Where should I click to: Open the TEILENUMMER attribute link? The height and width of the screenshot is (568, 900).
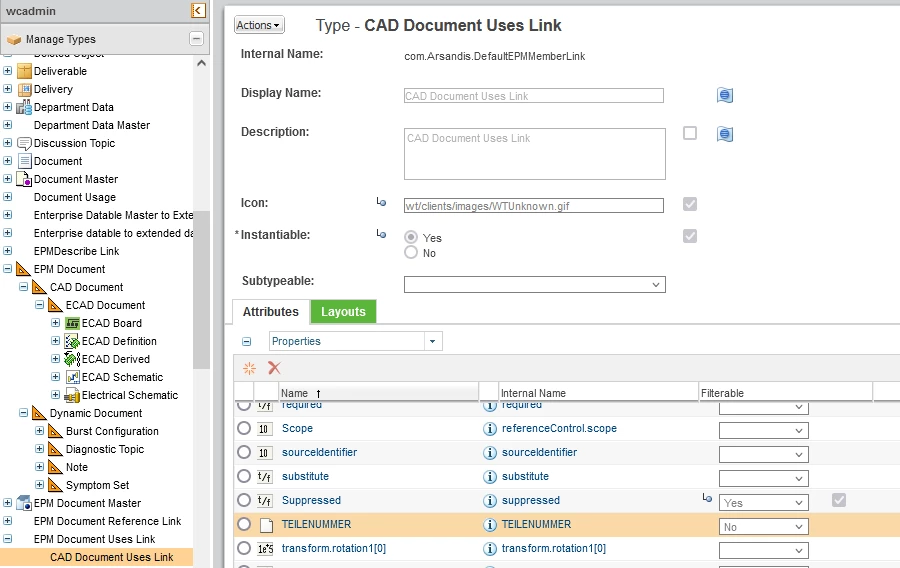point(316,524)
